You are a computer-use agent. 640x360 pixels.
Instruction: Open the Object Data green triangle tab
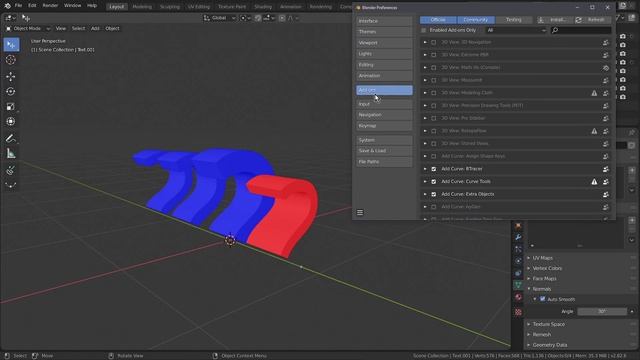coord(518,285)
